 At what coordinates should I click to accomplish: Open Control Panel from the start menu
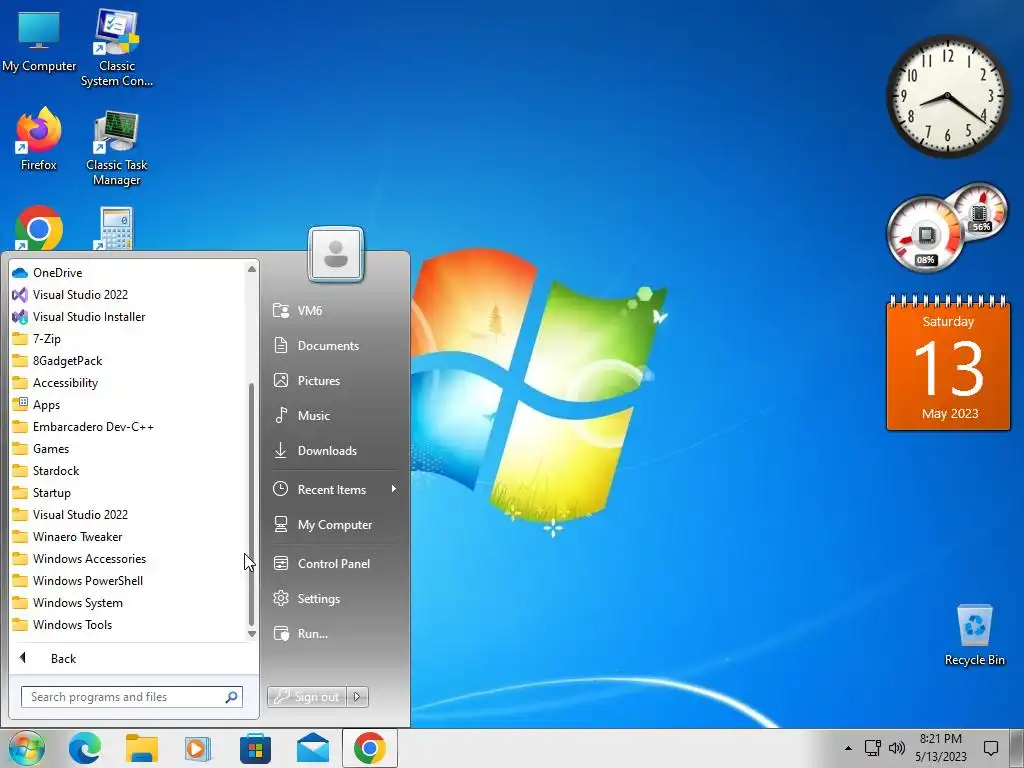click(334, 564)
